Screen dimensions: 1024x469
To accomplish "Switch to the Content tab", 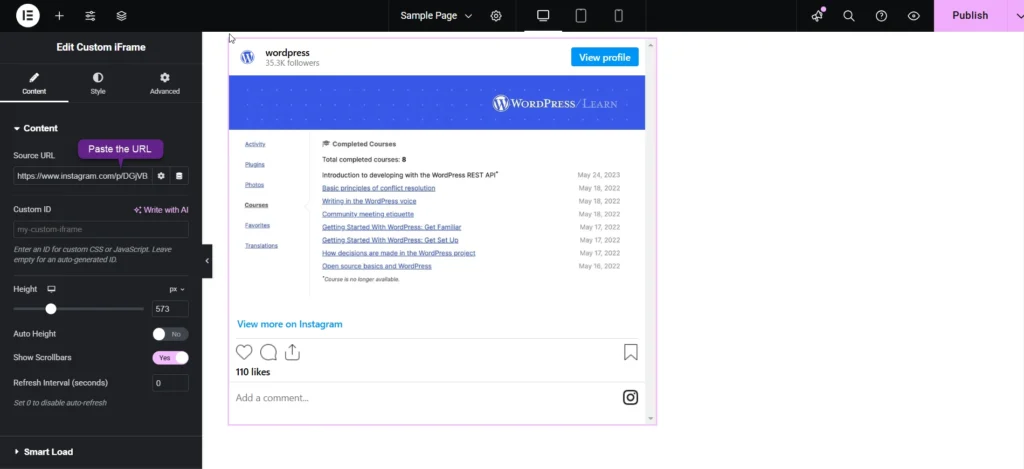I will pos(34,84).
